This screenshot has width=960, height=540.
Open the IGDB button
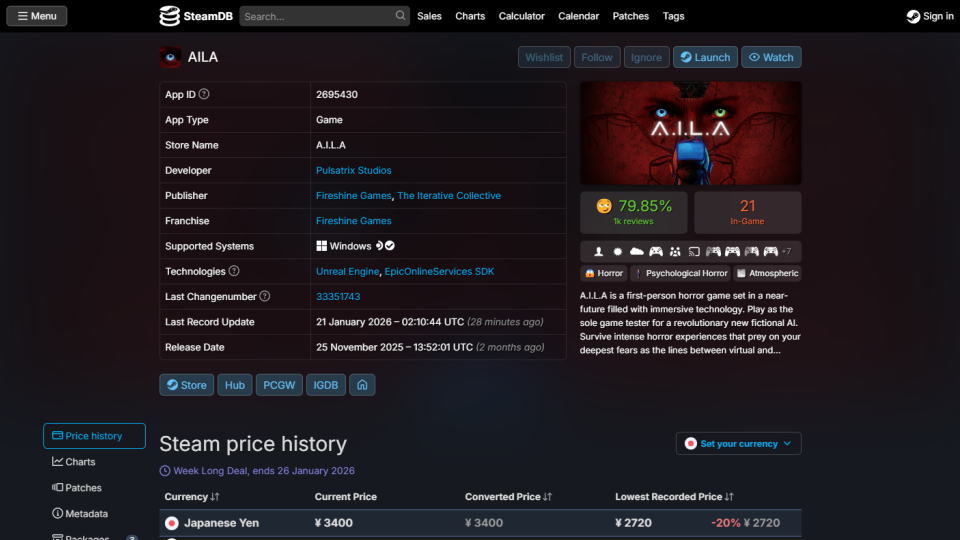click(x=326, y=385)
